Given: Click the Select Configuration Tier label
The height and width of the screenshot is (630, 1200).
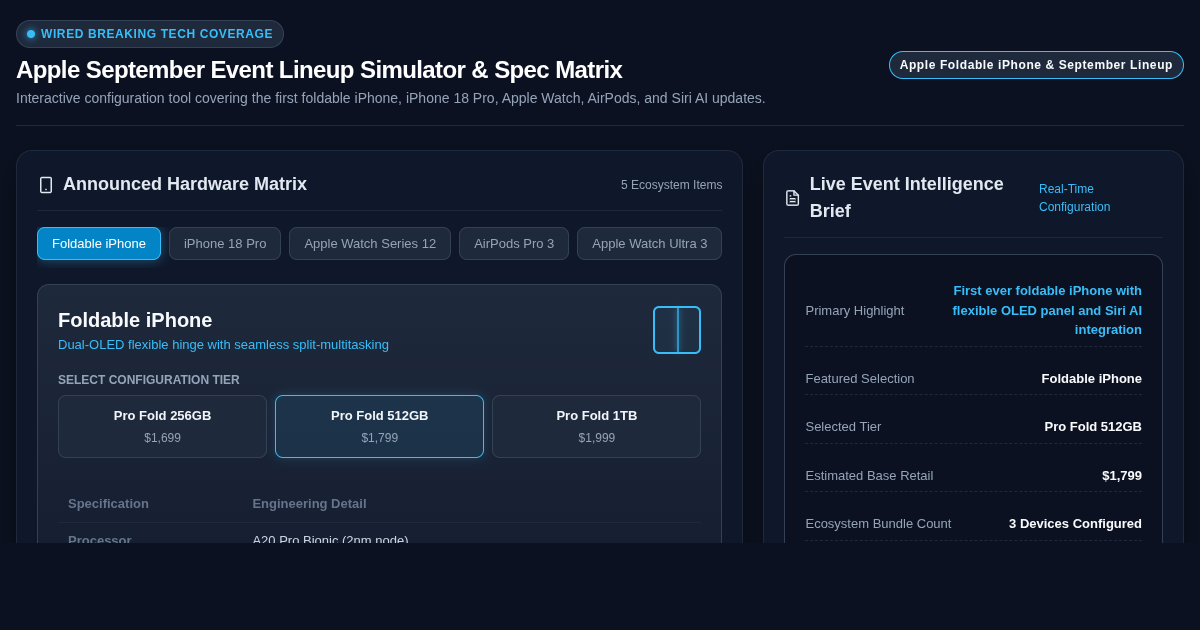Looking at the screenshot, I should pos(149,380).
